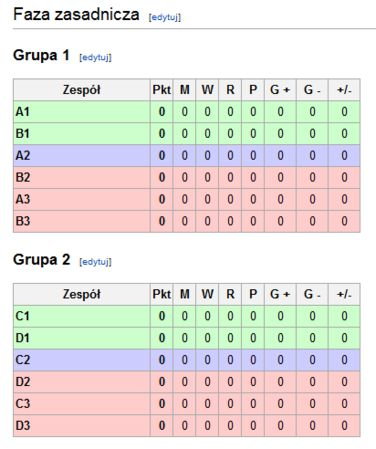This screenshot has height=449, width=376.
Task: Open the edytuj link for Grupa 1
Action: tap(95, 58)
